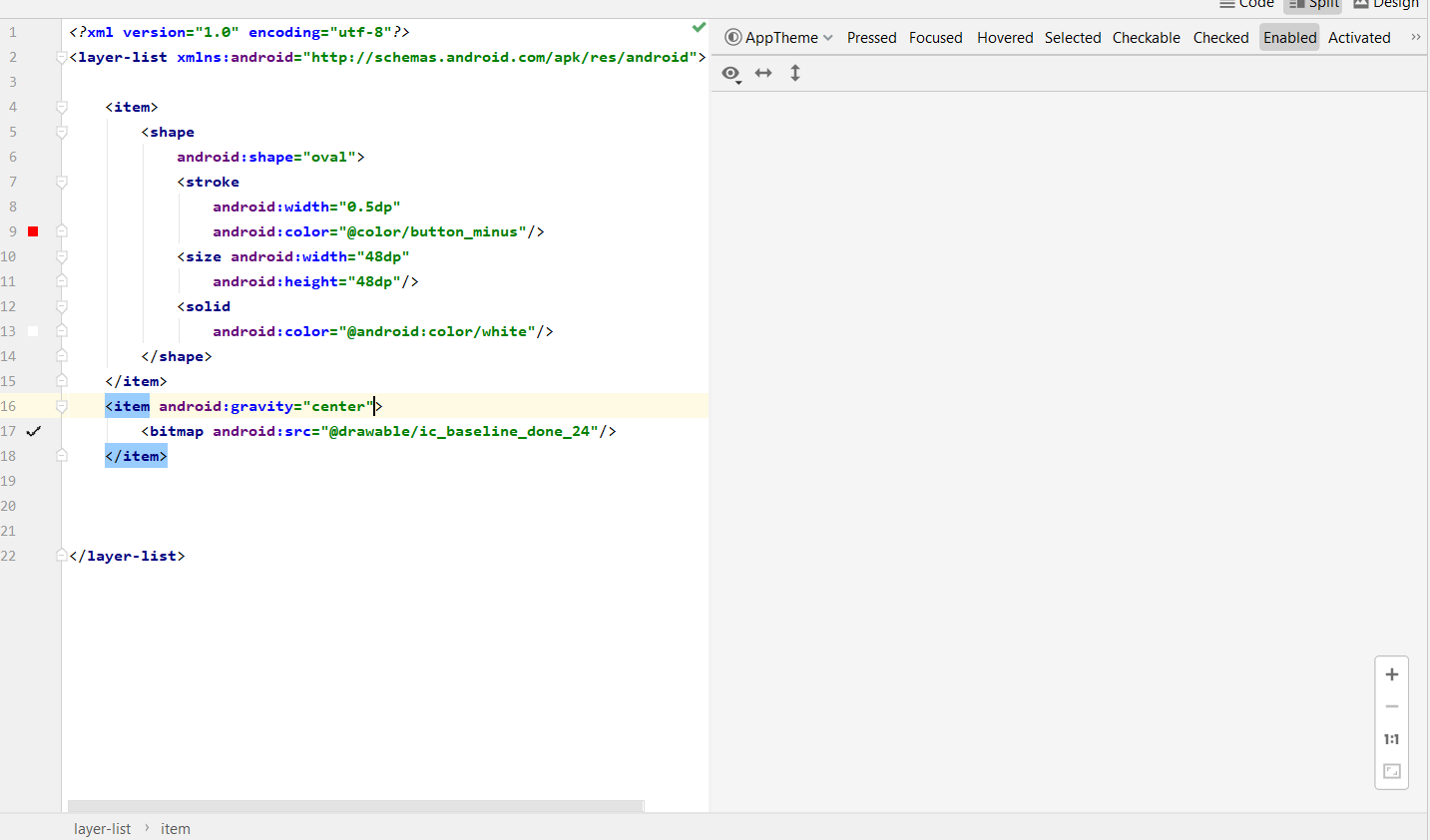Collapse the stroke tag fold on line 7

[62, 182]
